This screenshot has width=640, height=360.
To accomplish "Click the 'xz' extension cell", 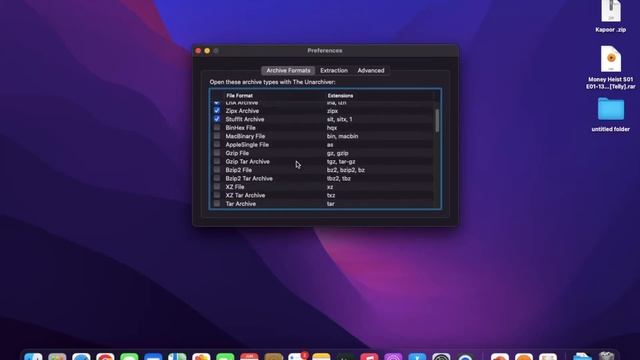I will tap(330, 187).
